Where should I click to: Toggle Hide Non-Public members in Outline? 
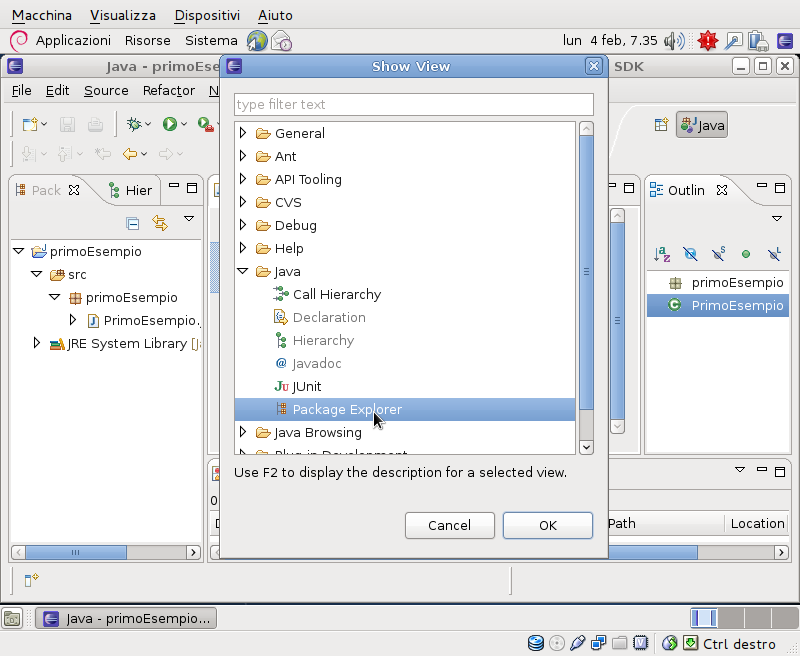tap(746, 254)
